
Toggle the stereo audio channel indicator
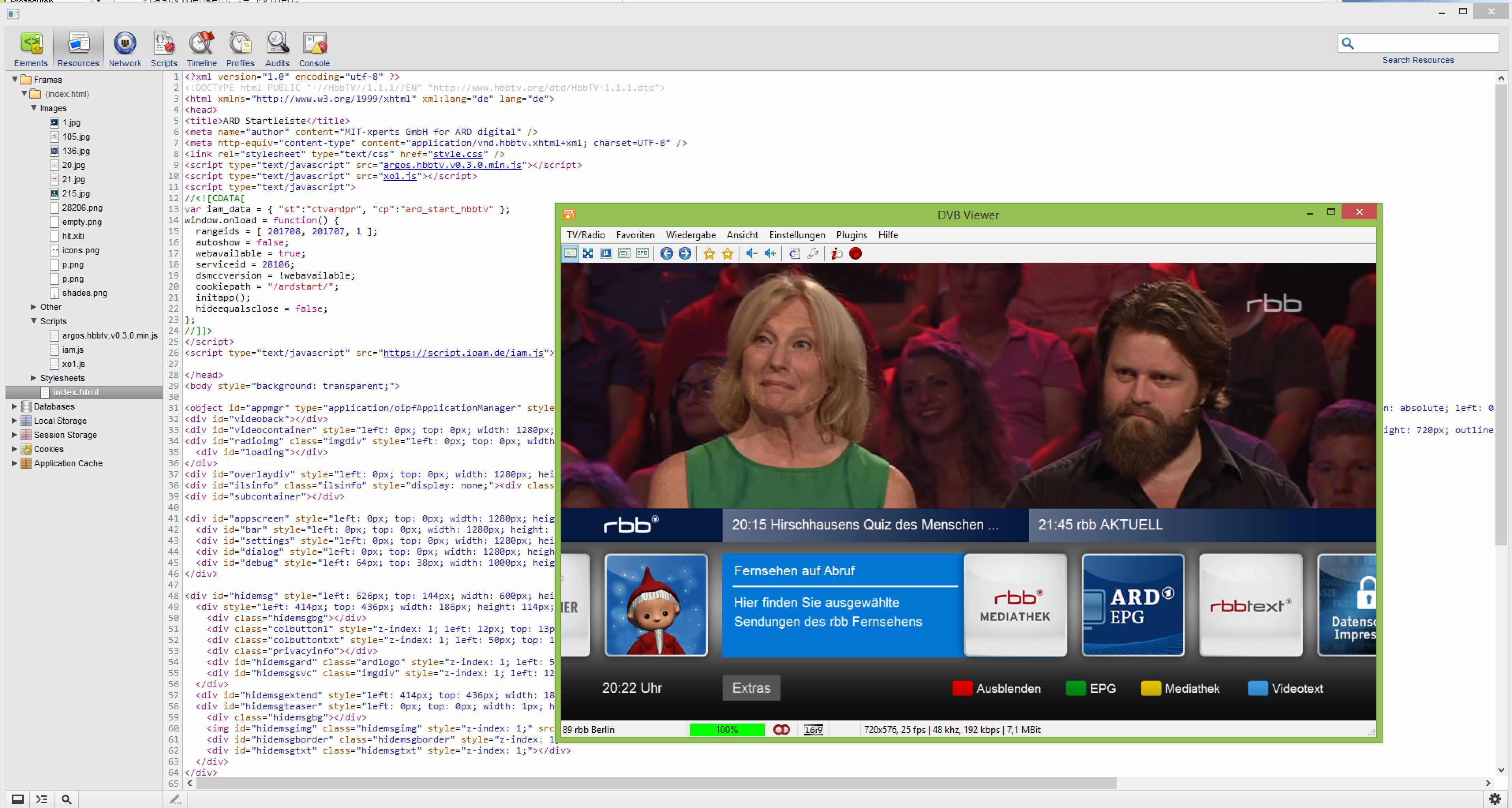[x=781, y=729]
